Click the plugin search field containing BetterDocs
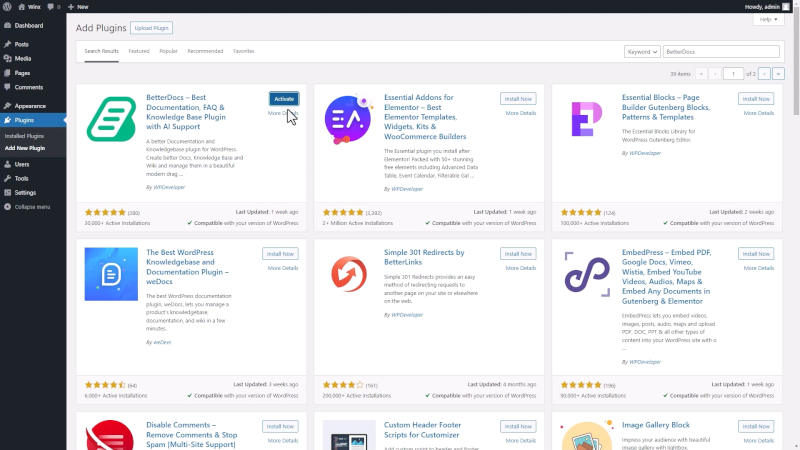 721,52
